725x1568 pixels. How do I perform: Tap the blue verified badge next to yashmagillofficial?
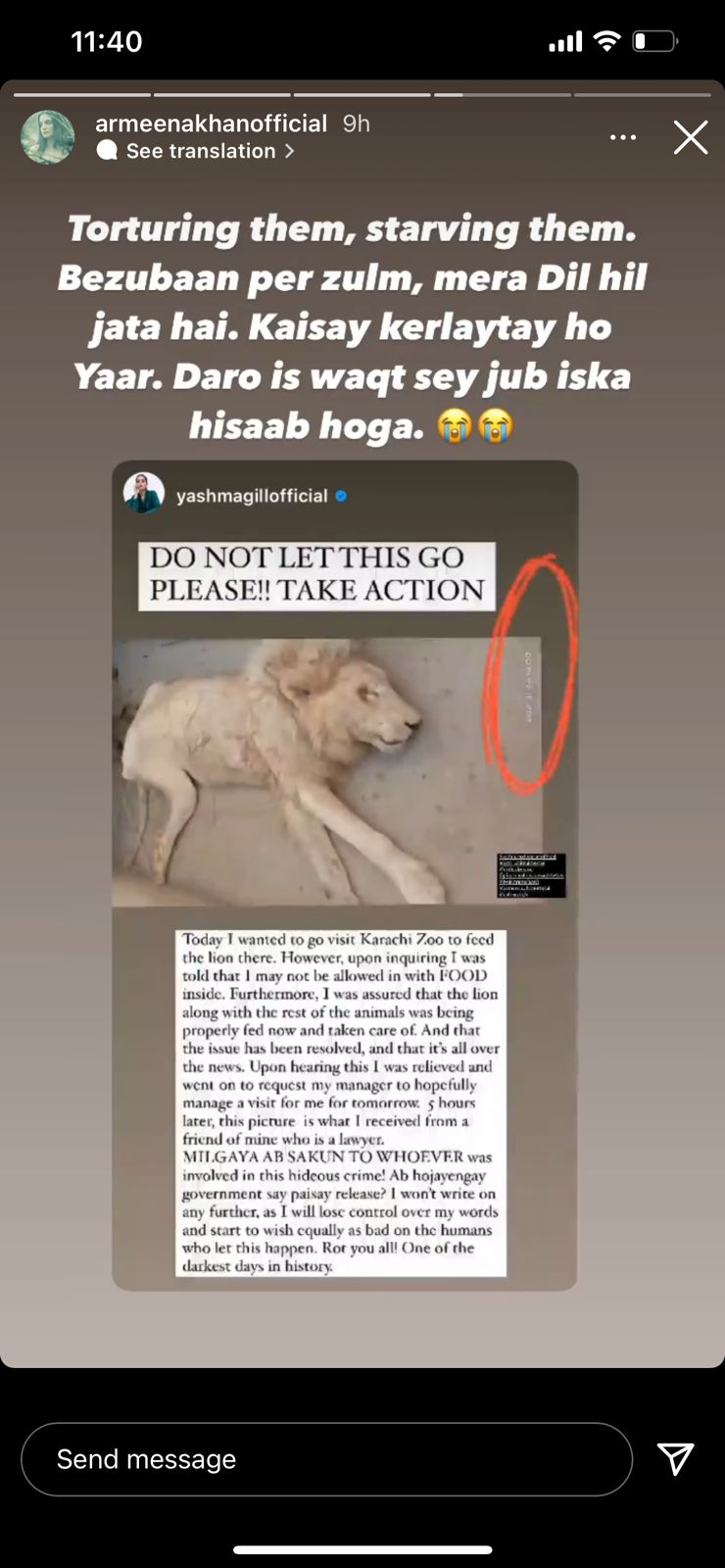click(x=341, y=496)
